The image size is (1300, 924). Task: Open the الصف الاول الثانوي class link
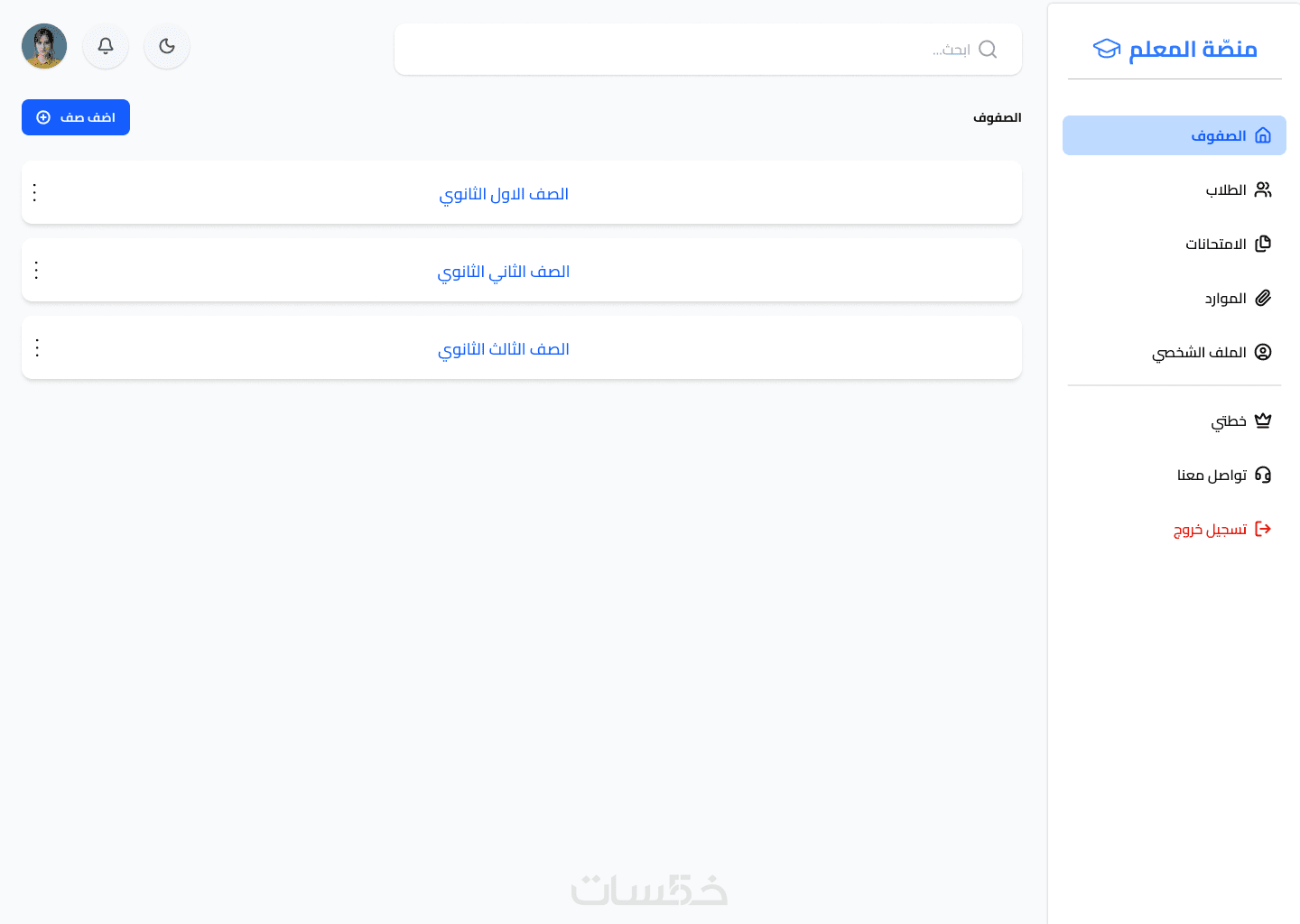[x=504, y=194]
